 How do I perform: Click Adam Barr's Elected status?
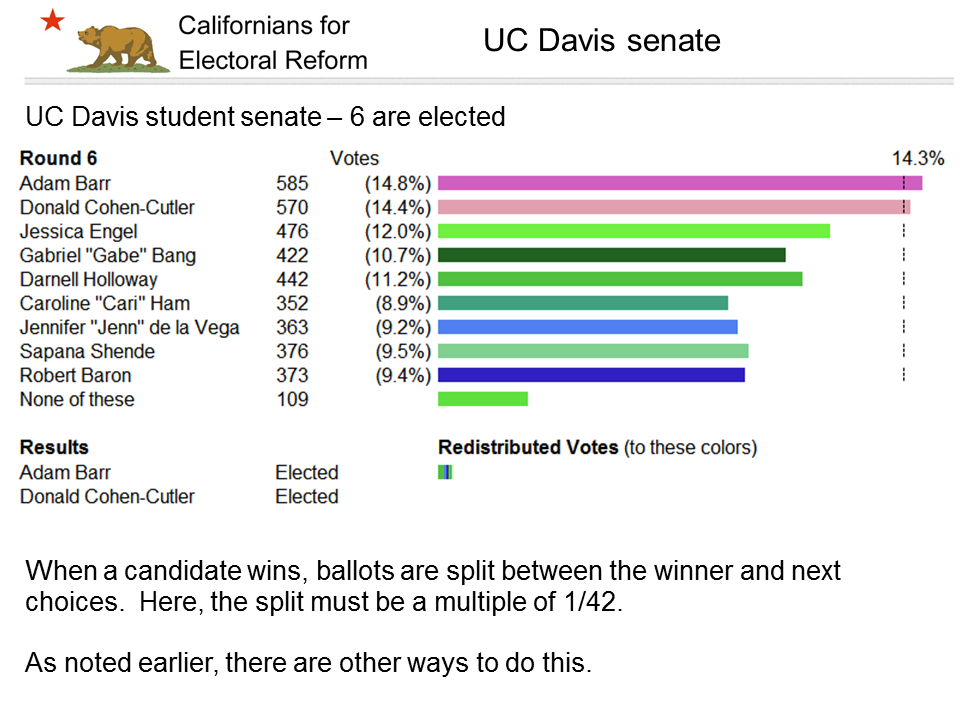(307, 472)
